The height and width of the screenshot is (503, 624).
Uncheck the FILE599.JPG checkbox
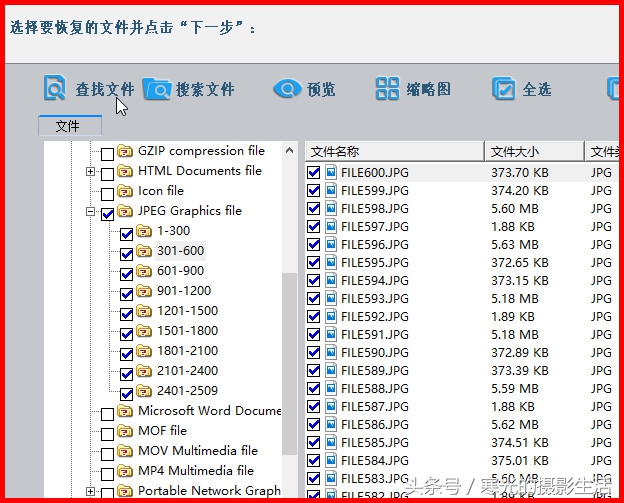(x=314, y=190)
